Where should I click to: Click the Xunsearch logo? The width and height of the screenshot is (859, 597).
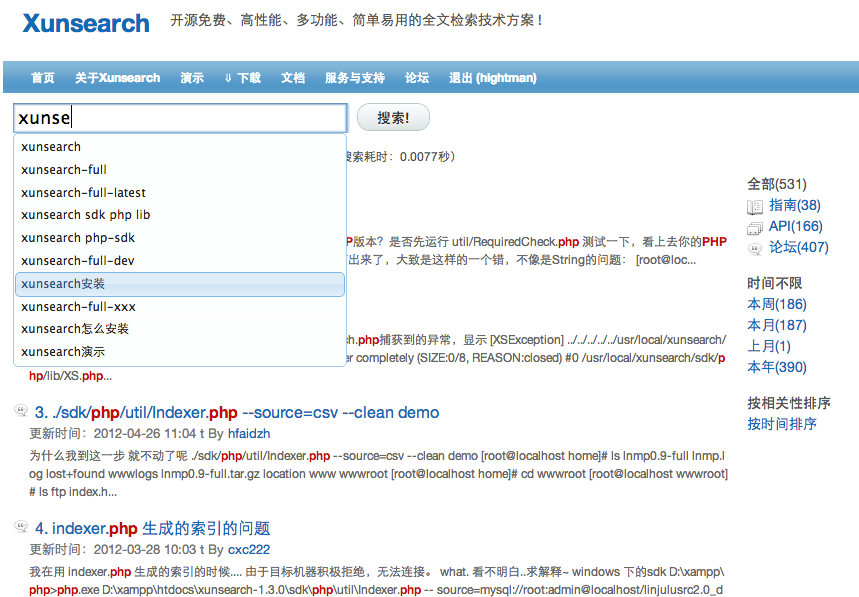click(x=86, y=24)
